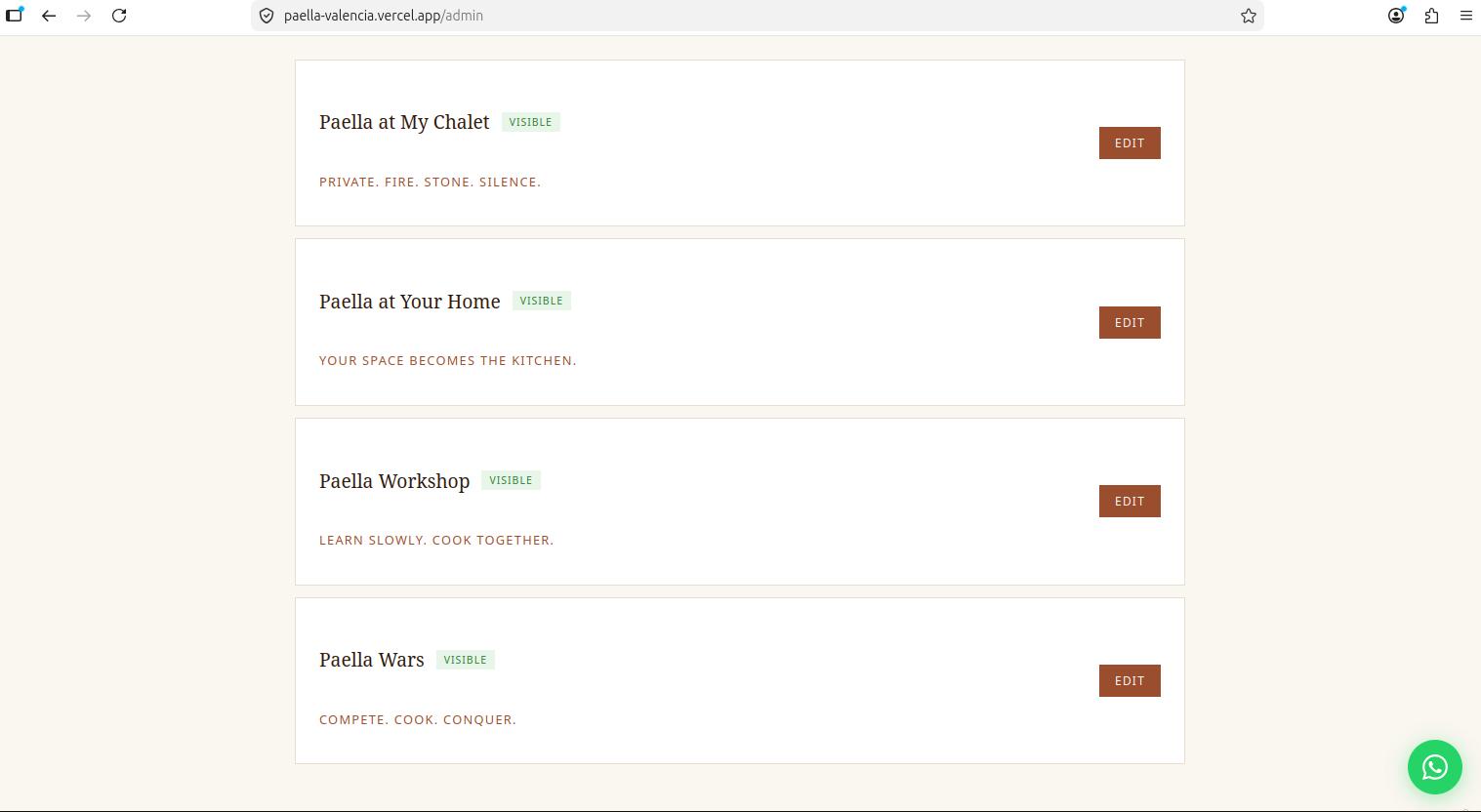Go back with the browser back arrow
Screen dimensions: 1481x812
pyautogui.click(x=49, y=16)
